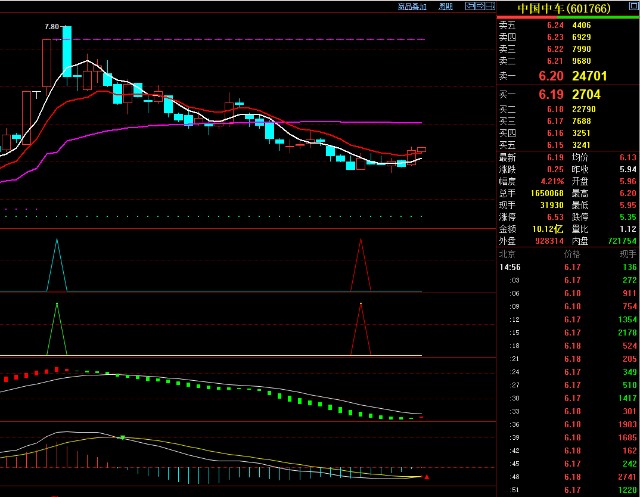Image resolution: width=640 pixels, height=497 pixels.
Task: Click the stock title 中国中车 (601766)
Action: [566, 8]
